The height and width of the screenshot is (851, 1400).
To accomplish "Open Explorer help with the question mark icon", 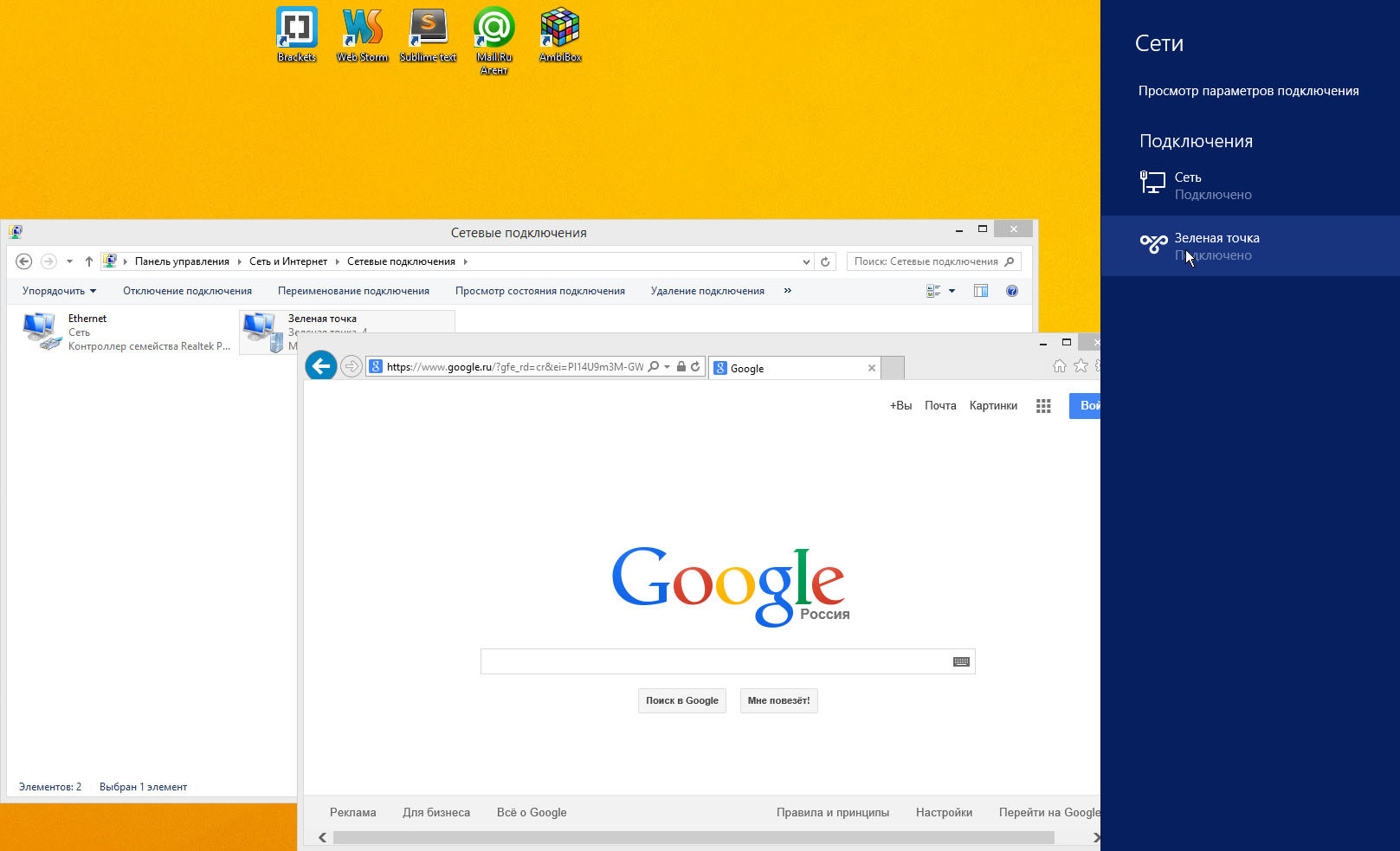I will pyautogui.click(x=1012, y=291).
